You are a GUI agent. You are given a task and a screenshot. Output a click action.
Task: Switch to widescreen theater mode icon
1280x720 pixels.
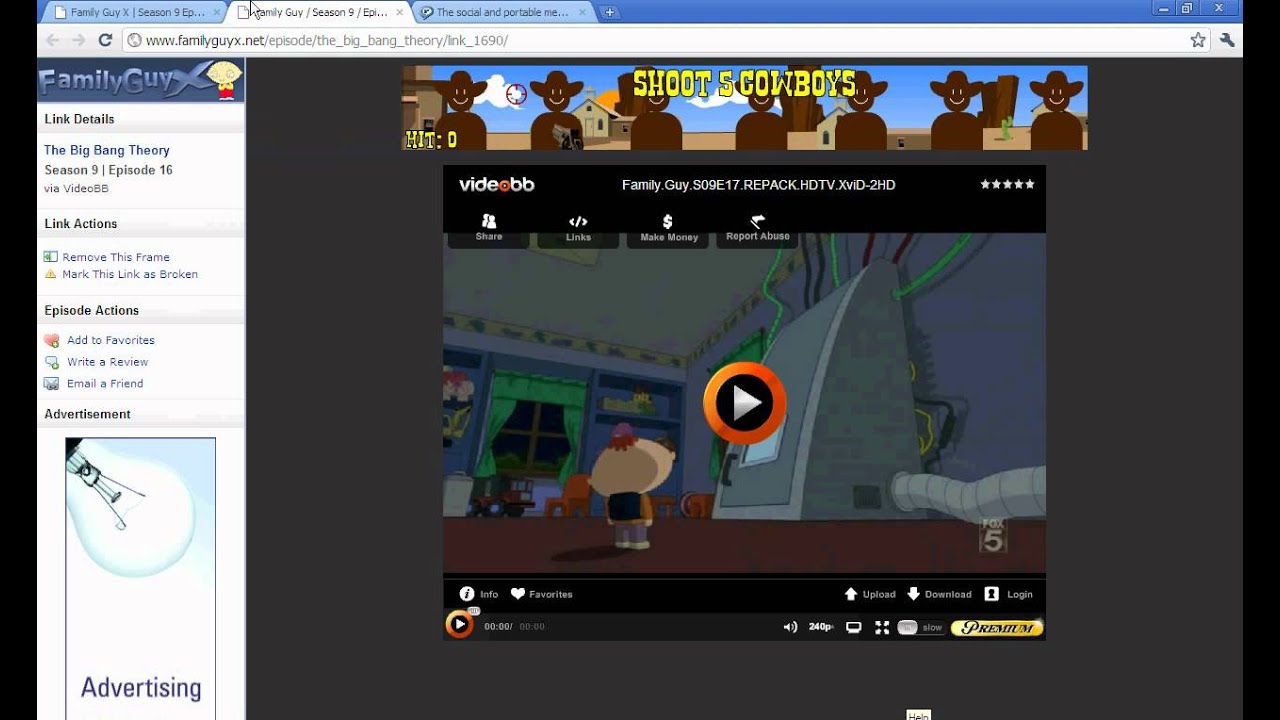(x=854, y=627)
